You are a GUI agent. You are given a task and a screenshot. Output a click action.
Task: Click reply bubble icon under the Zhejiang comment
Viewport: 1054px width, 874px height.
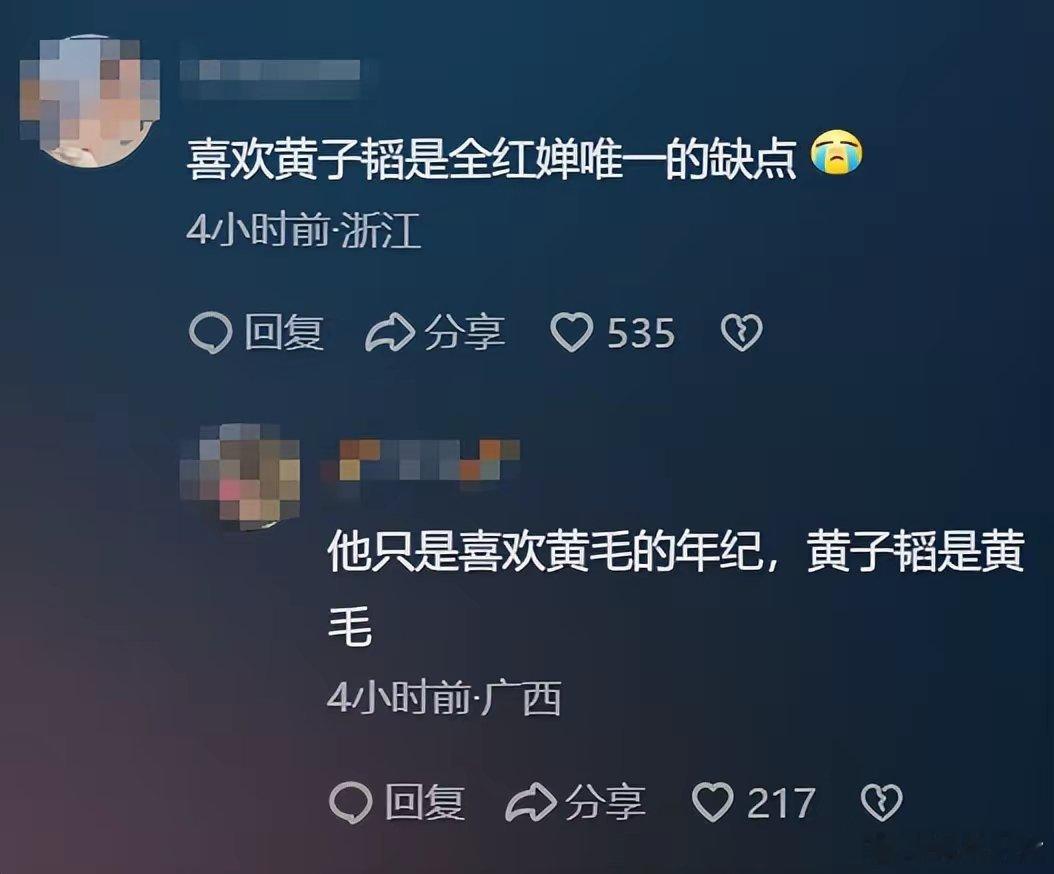[210, 333]
